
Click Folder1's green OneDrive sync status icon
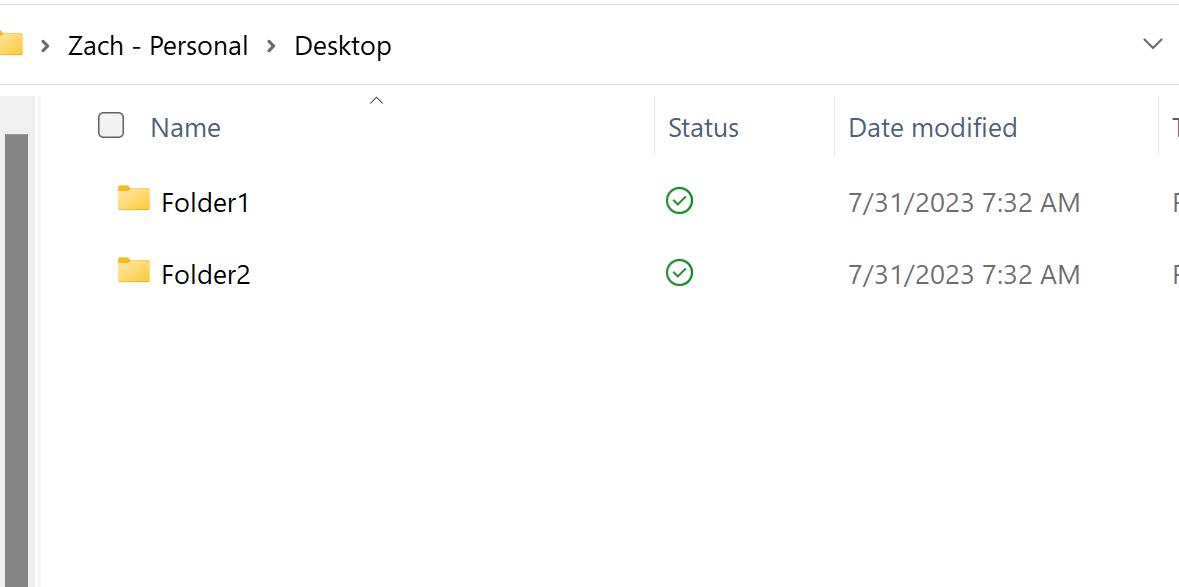point(679,201)
